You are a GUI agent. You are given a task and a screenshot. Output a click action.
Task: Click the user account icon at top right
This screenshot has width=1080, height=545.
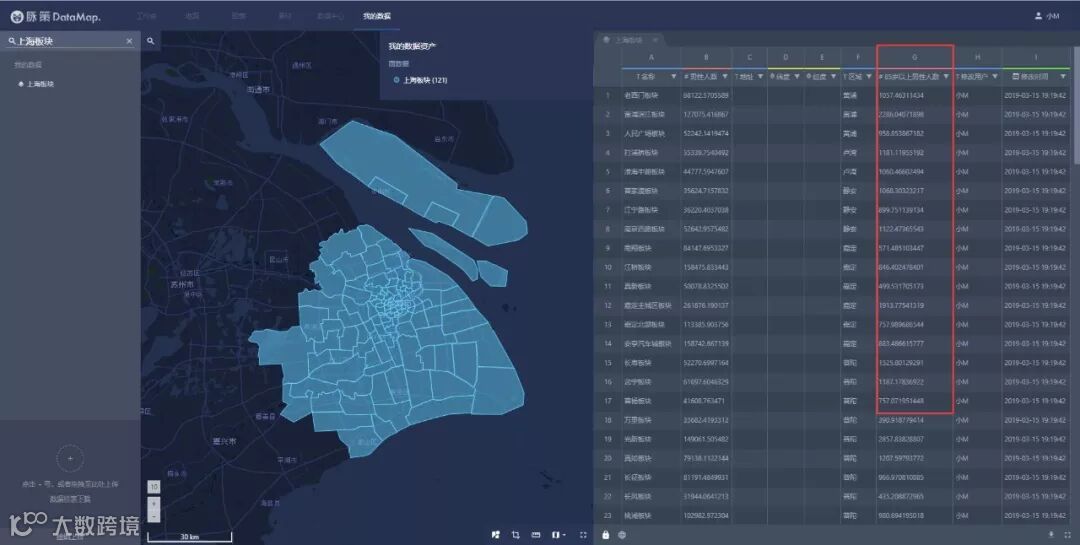tap(1038, 16)
